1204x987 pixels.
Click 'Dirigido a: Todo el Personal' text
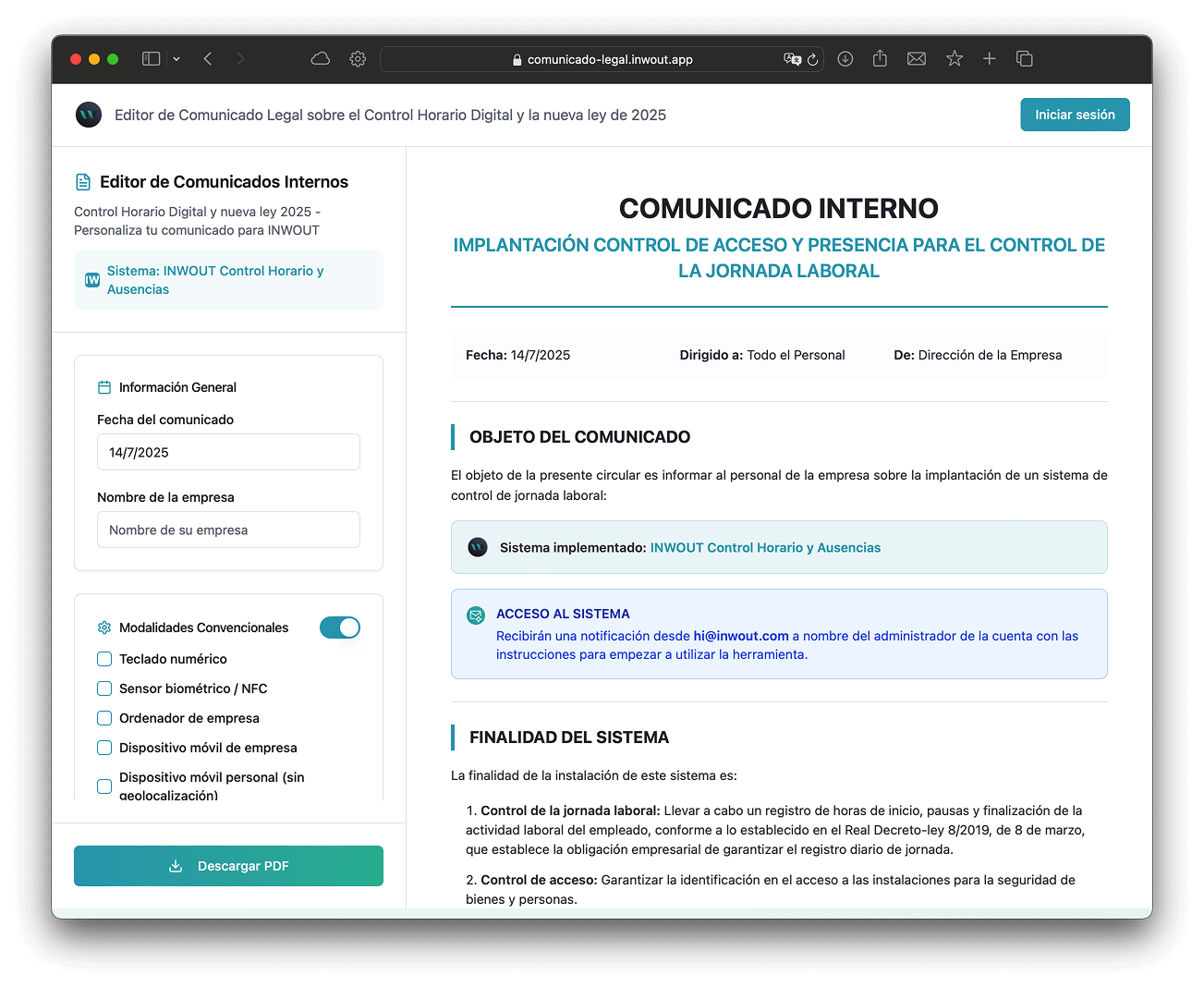(762, 355)
